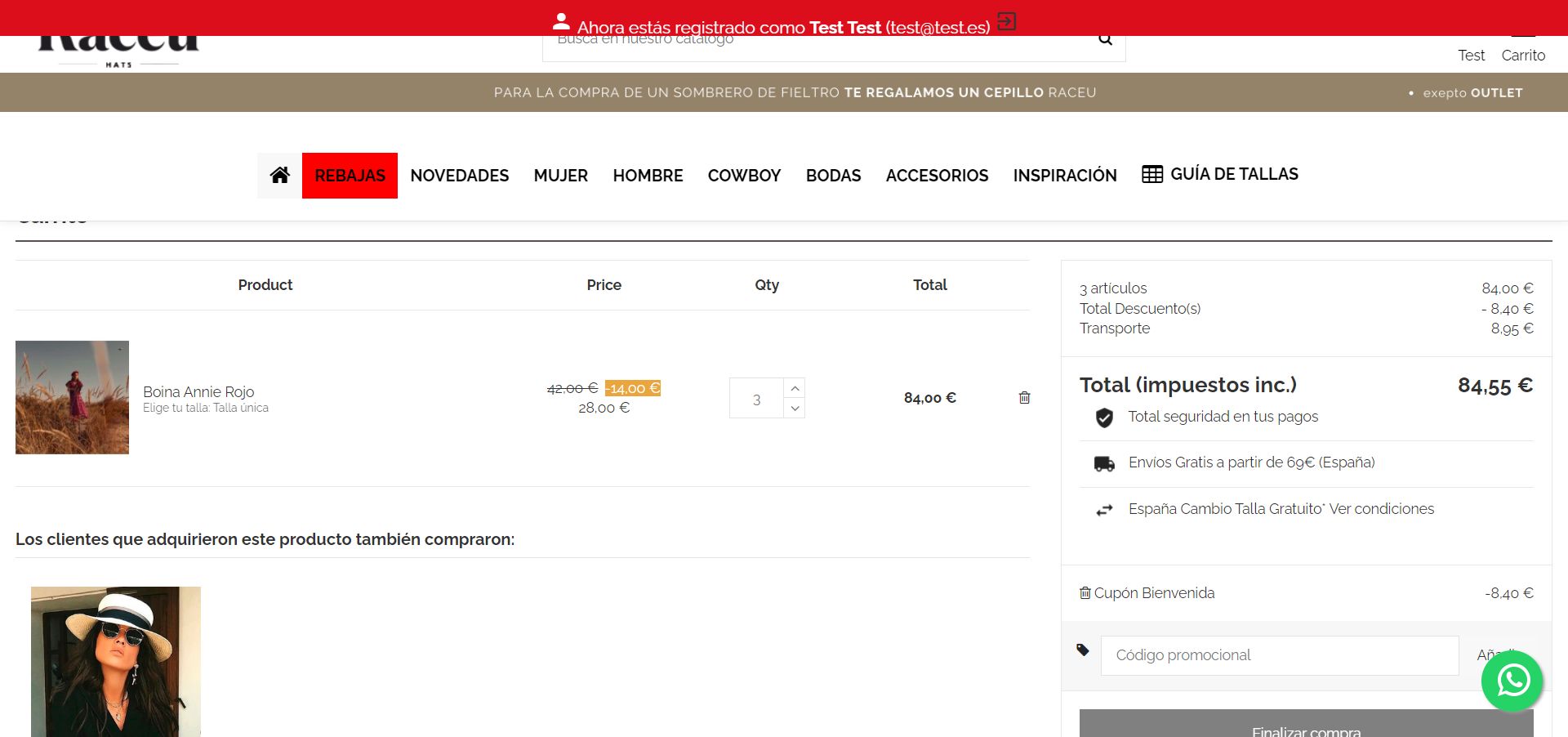Click the promo code tag icon
Screen dimensions: 1568x737
tap(1083, 650)
